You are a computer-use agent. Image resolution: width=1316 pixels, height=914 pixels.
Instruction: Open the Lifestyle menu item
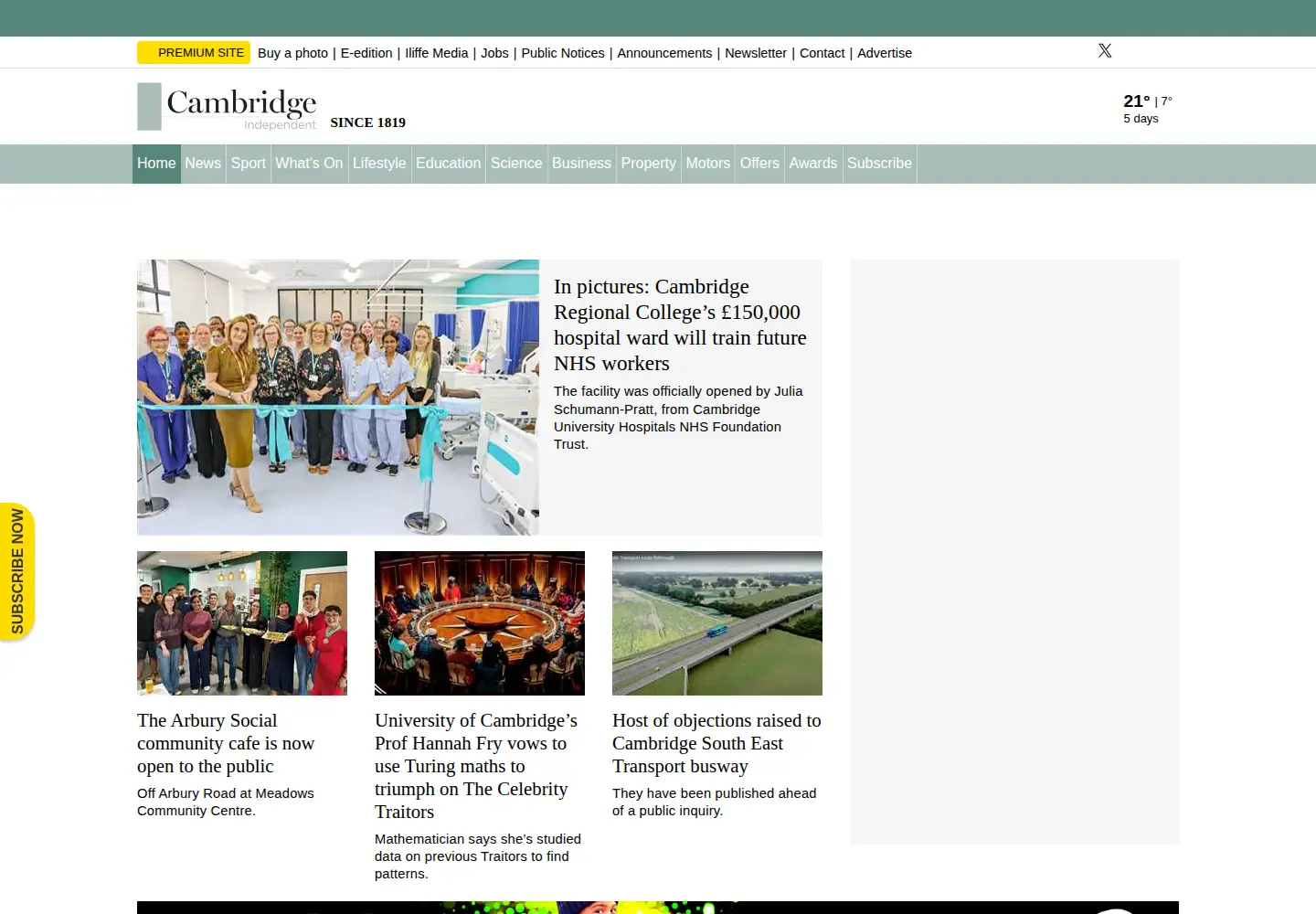click(x=379, y=164)
